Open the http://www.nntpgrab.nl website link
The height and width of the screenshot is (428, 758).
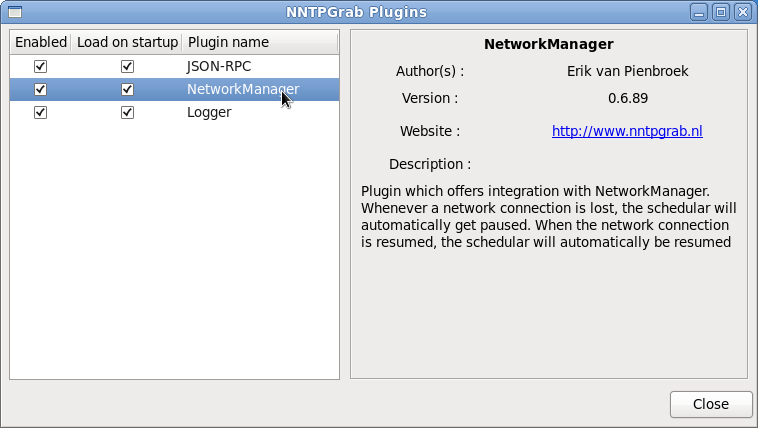coord(627,131)
